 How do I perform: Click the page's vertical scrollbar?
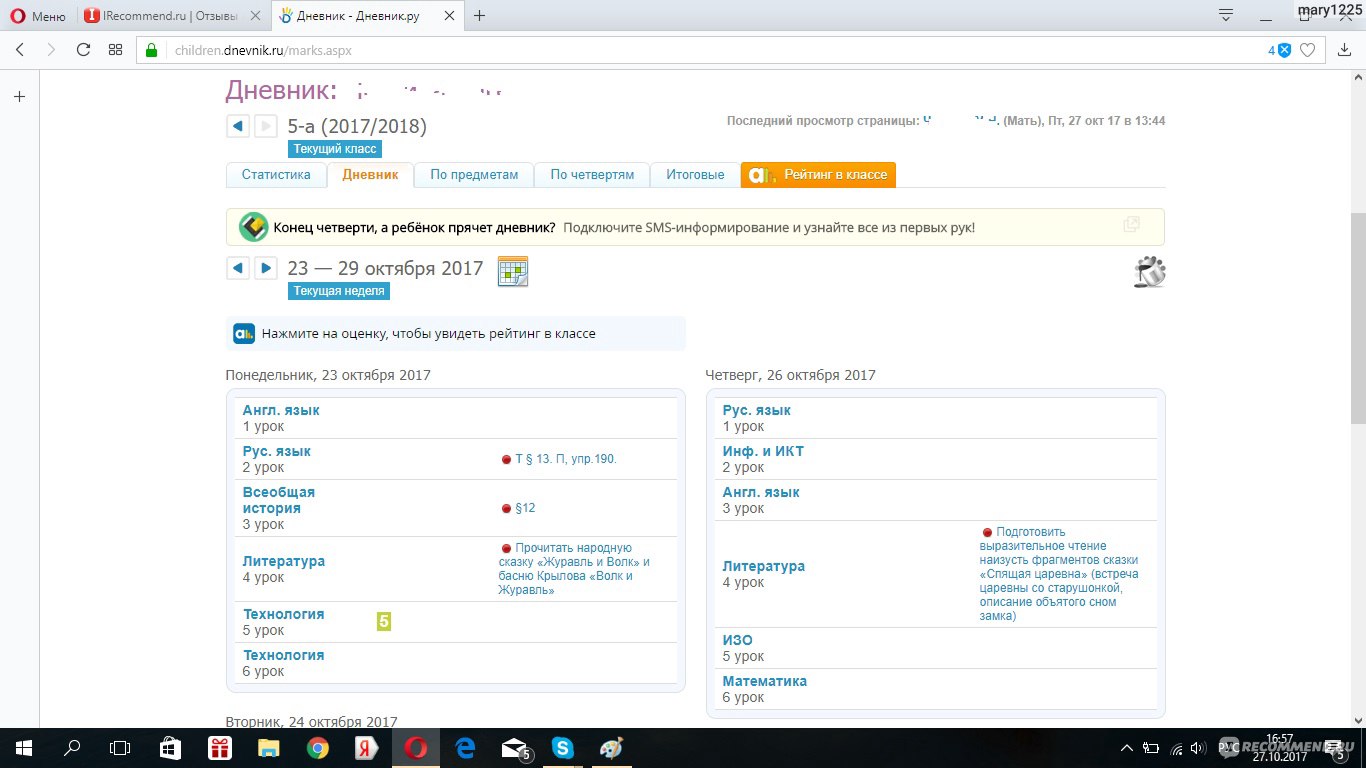pos(1358,318)
